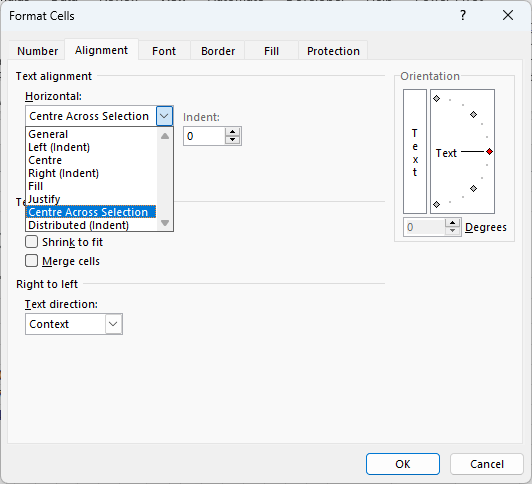Collapse the Horizontal alignment dropdown arrow

pyautogui.click(x=164, y=116)
